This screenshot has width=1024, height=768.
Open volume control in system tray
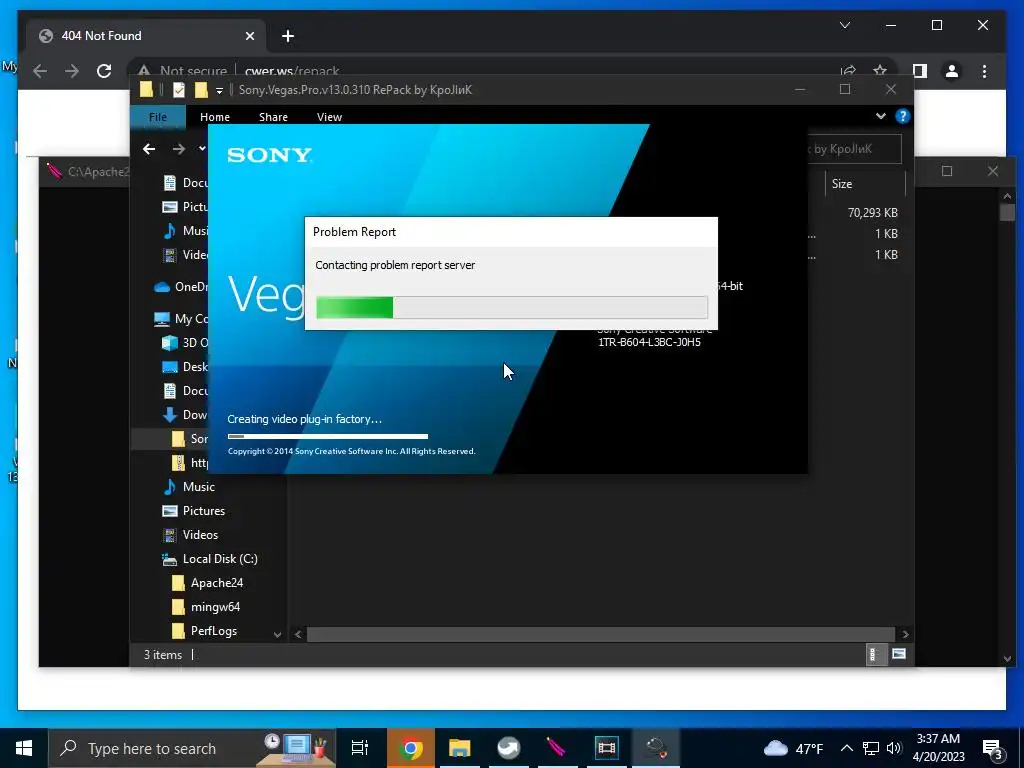[x=894, y=748]
